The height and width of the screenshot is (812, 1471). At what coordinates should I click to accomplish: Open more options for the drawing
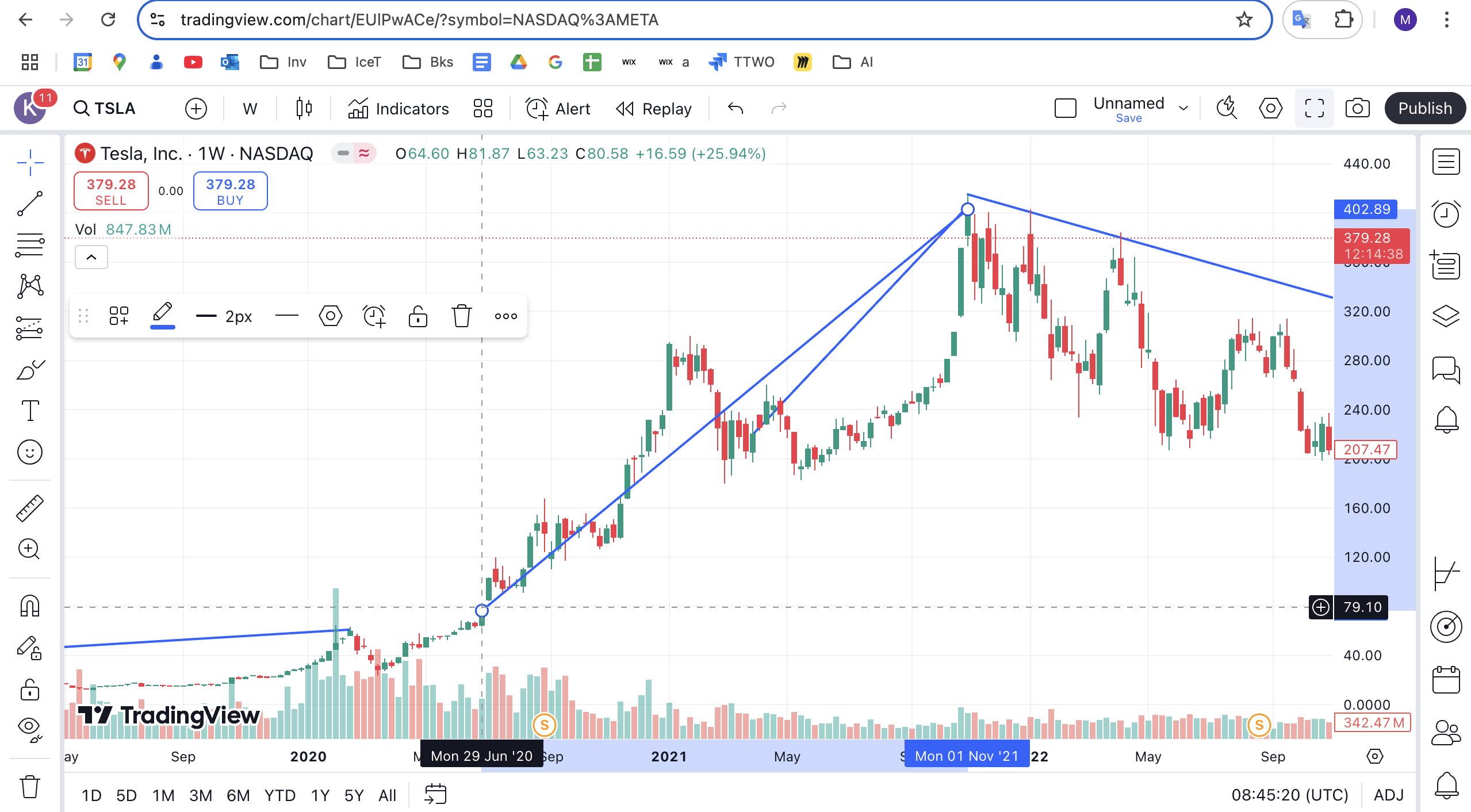(505, 316)
